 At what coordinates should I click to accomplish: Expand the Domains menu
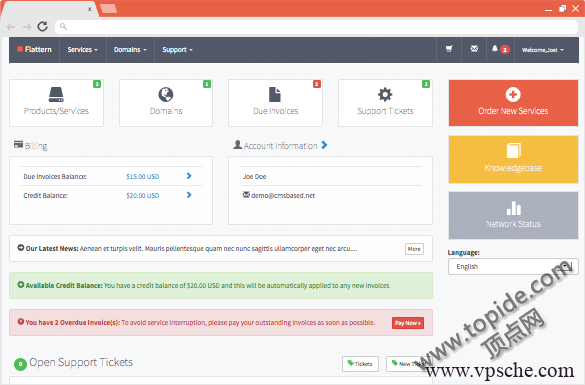pos(130,50)
